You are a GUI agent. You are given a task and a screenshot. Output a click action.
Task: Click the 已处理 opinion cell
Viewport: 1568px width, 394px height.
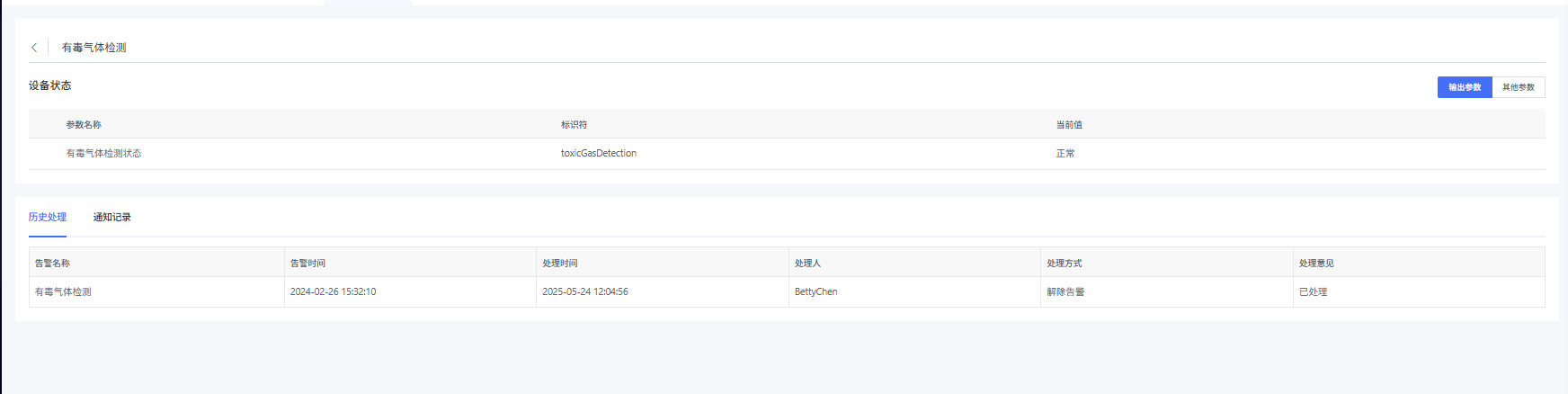(1313, 292)
